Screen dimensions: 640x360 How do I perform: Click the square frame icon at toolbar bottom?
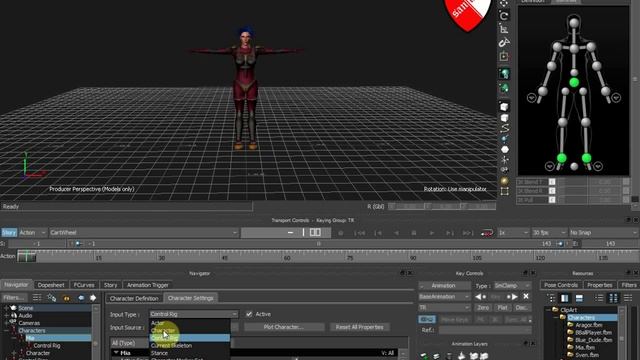click(x=505, y=191)
